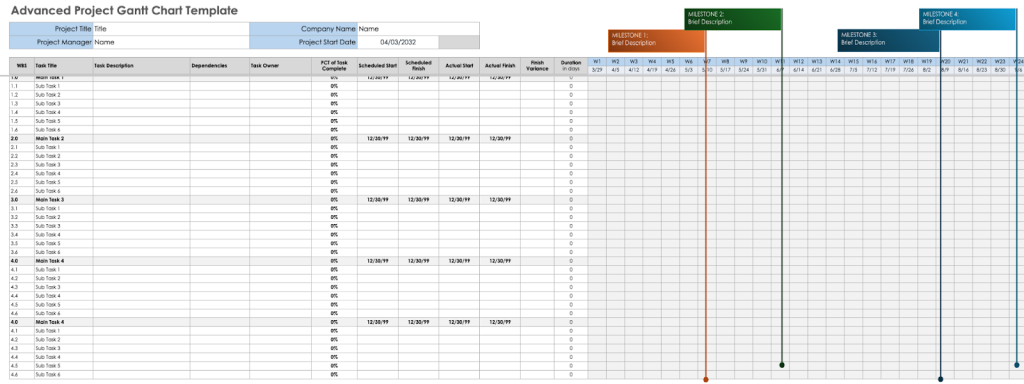Click the W1 week header cell
Image resolution: width=1024 pixels, height=384 pixels.
597,61
